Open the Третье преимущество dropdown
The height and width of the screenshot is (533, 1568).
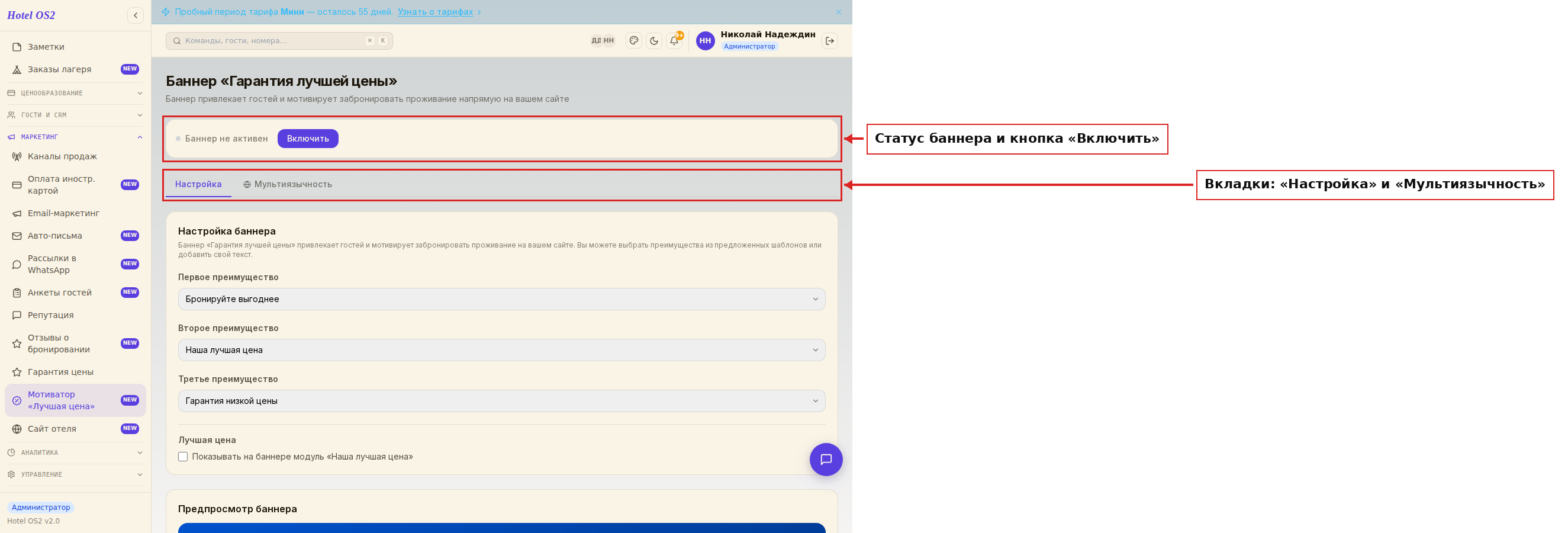click(x=501, y=401)
